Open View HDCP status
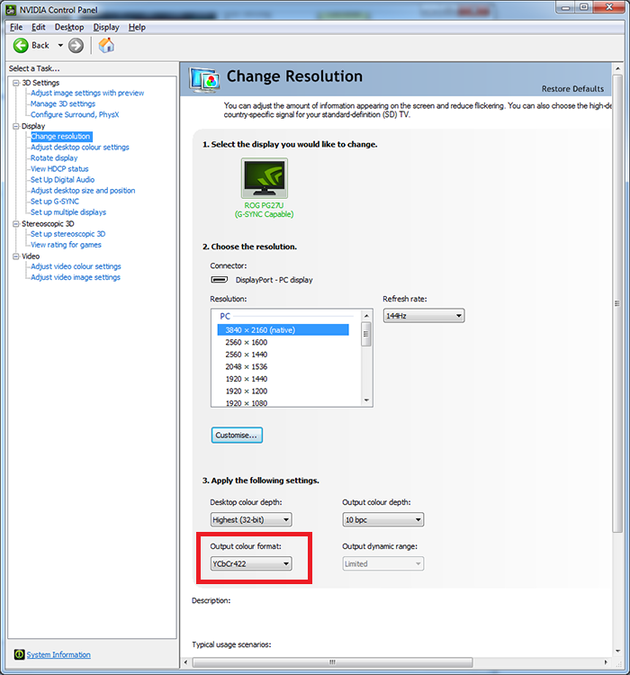This screenshot has height=675, width=630. click(59, 169)
